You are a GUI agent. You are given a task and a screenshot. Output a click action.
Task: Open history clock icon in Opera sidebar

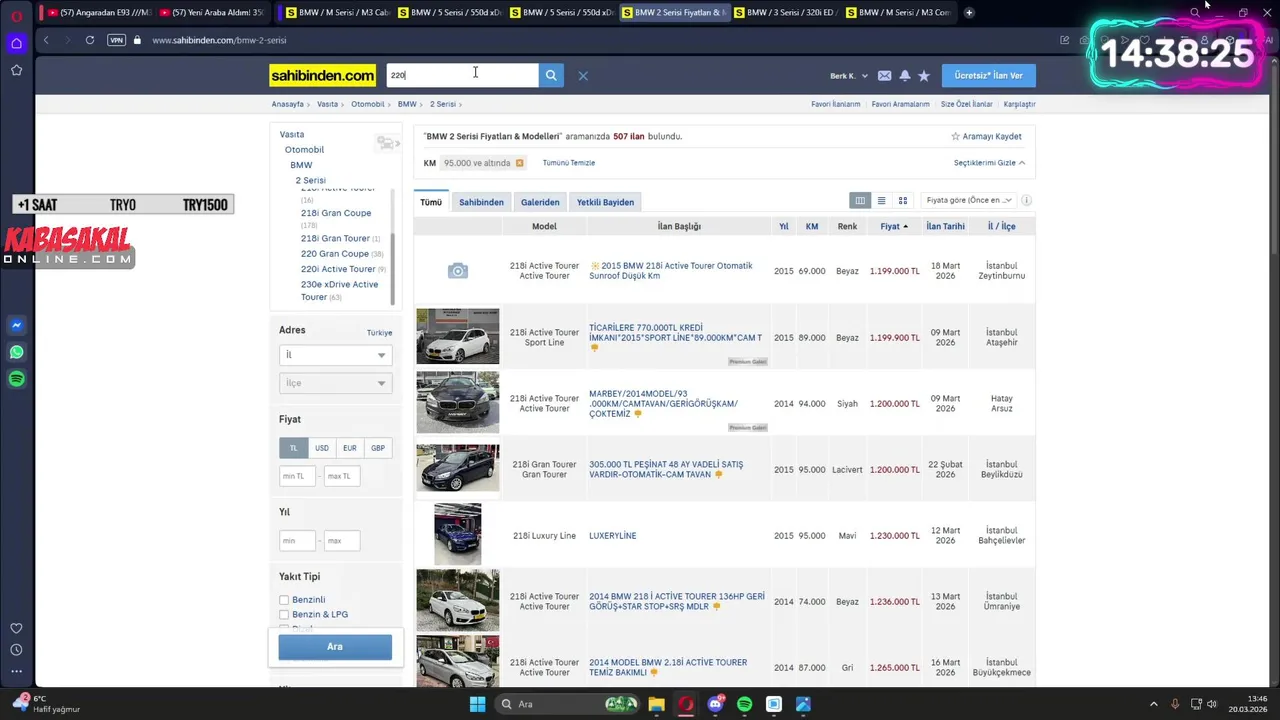[x=16, y=650]
